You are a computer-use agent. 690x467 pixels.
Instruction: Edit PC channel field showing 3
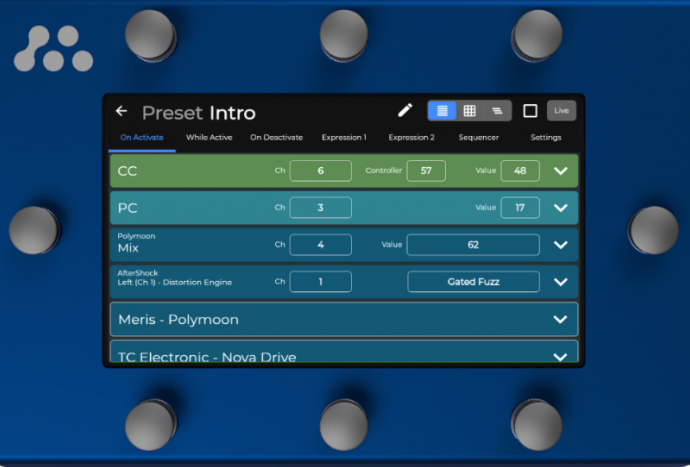[320, 208]
